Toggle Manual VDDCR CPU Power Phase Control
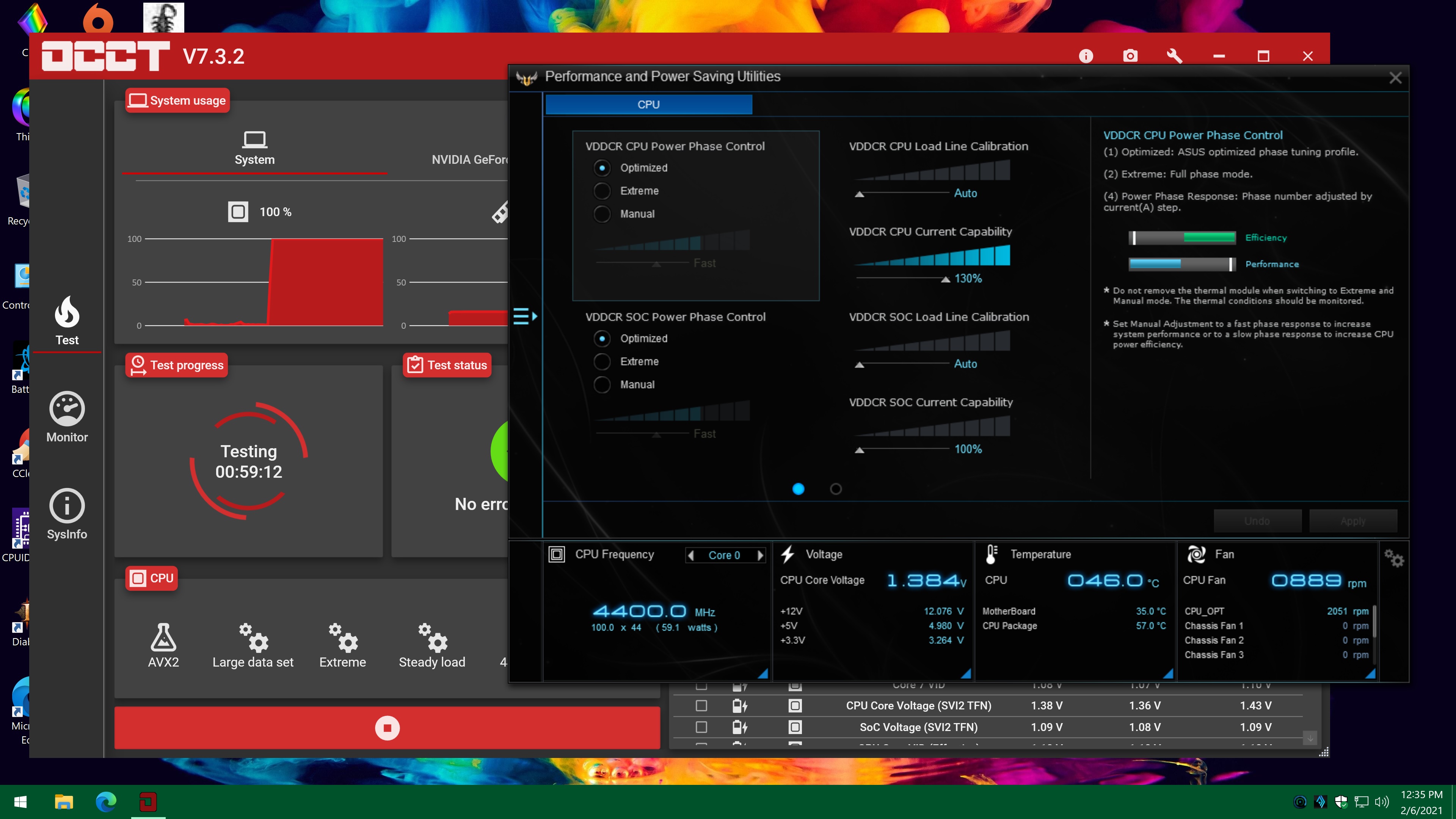This screenshot has width=1456, height=819. [601, 214]
